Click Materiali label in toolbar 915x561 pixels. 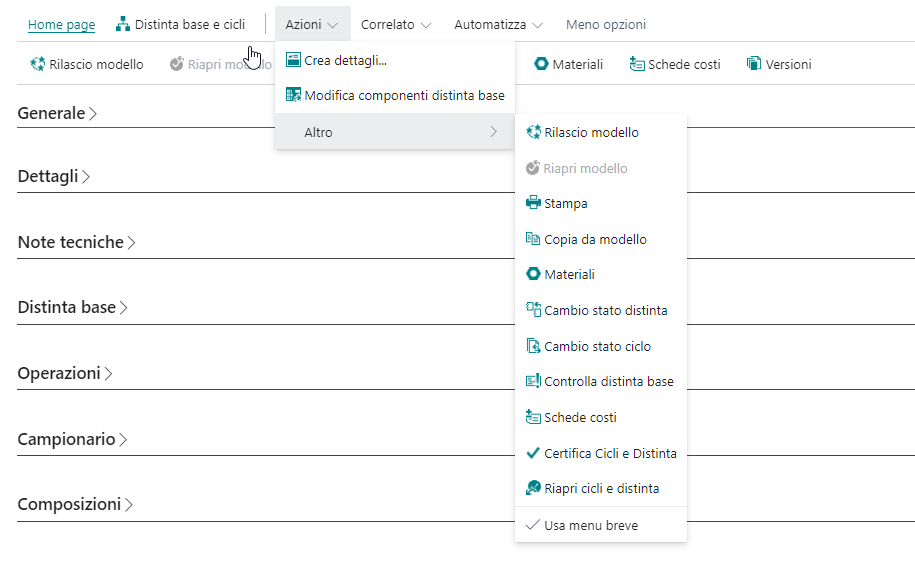pos(577,64)
